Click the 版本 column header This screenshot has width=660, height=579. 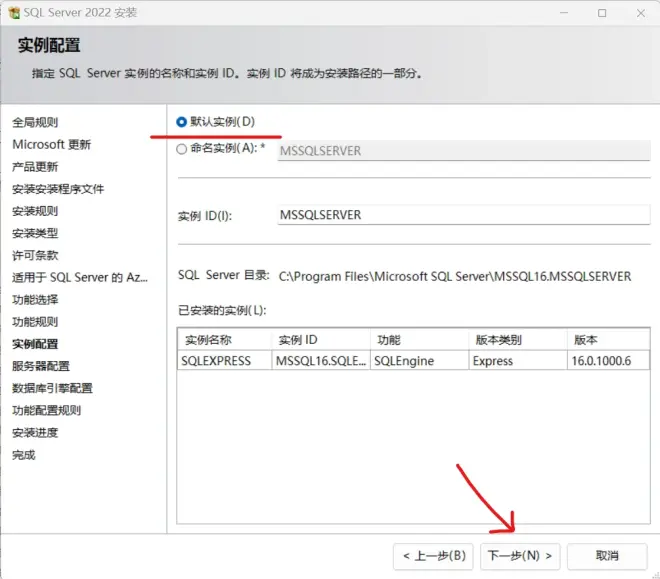pos(608,340)
